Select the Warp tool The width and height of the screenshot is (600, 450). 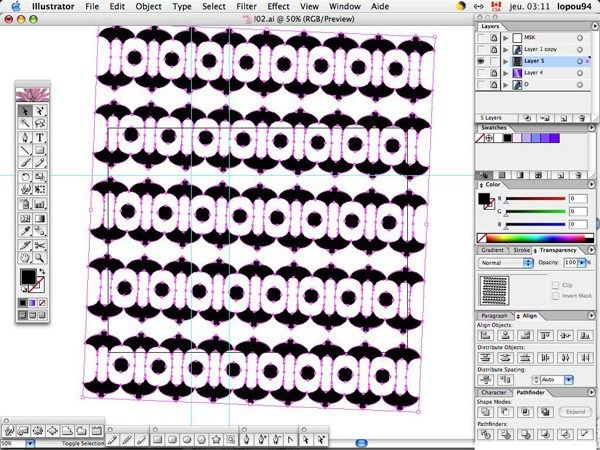coord(25,189)
